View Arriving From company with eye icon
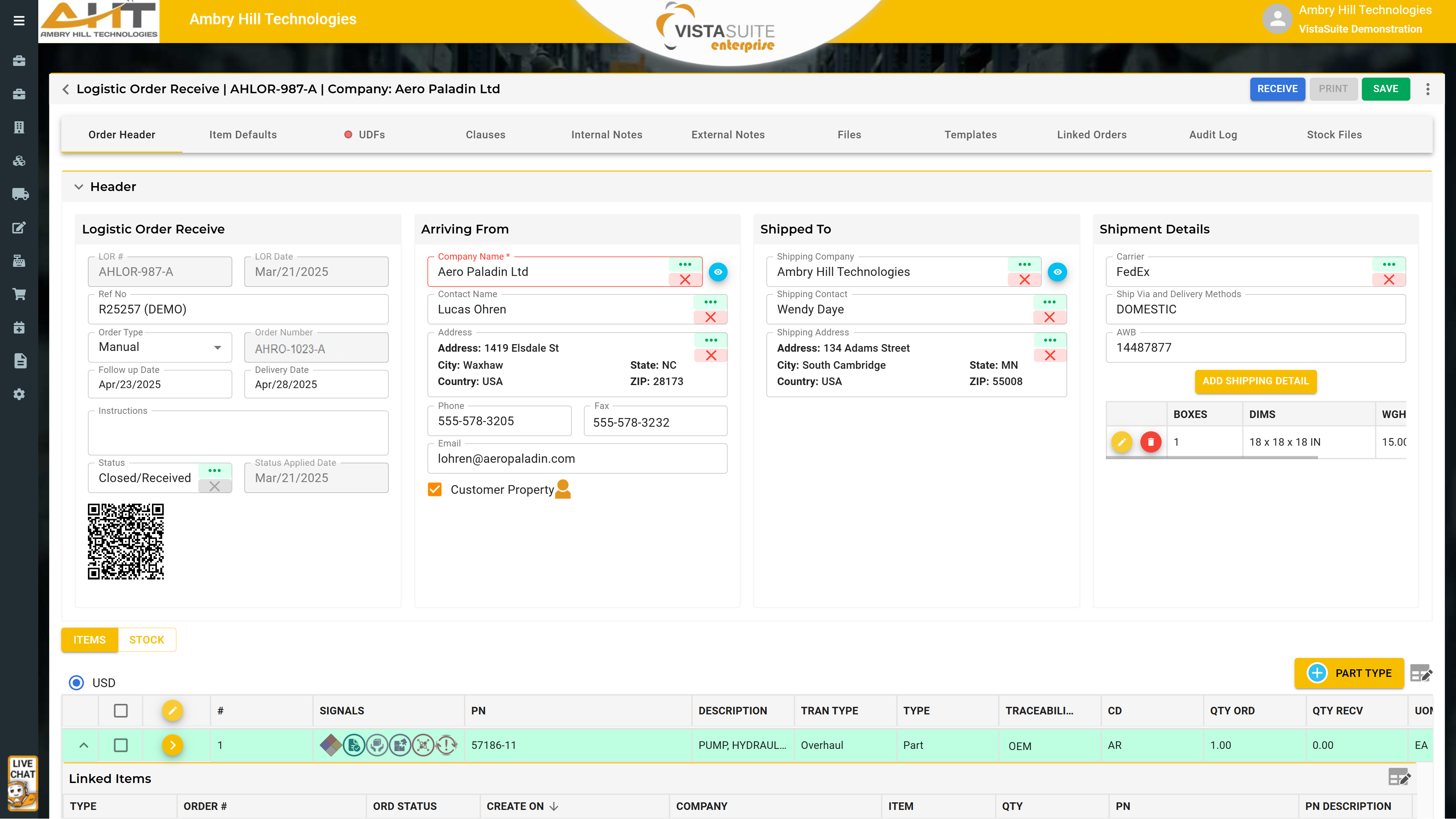This screenshot has height=819, width=1456. 718,272
